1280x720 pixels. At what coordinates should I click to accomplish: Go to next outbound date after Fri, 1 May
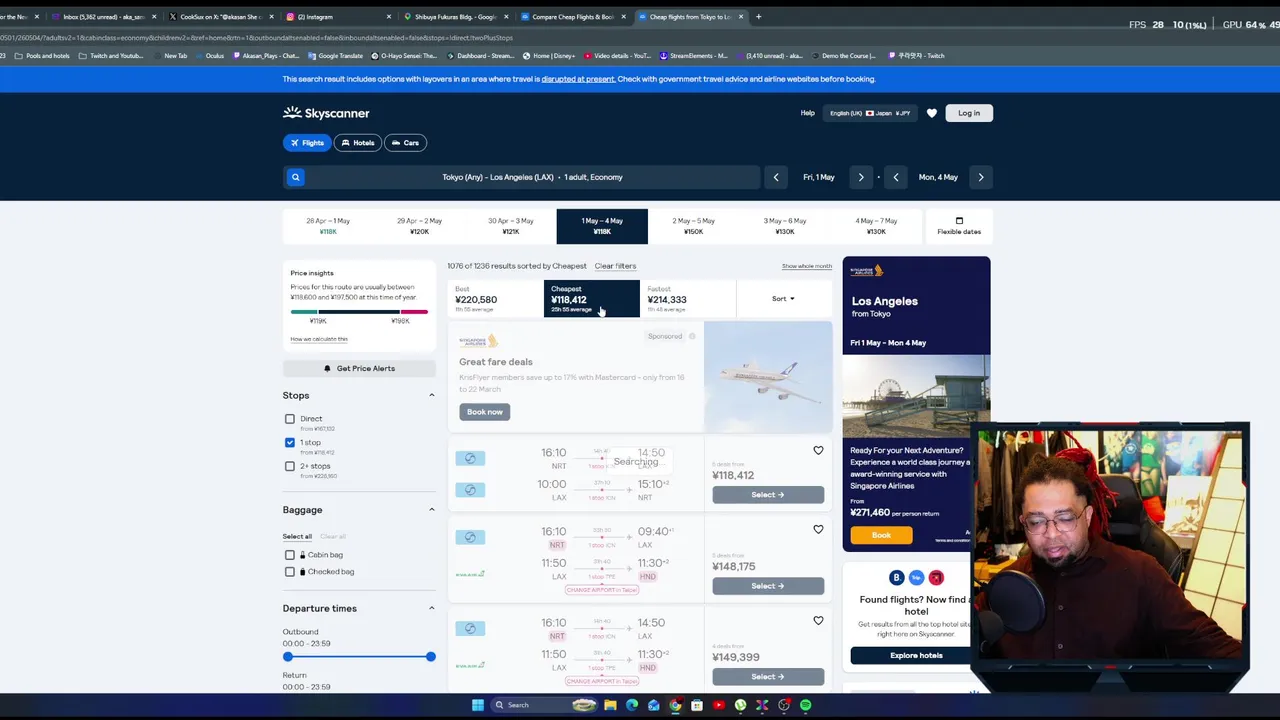861,177
